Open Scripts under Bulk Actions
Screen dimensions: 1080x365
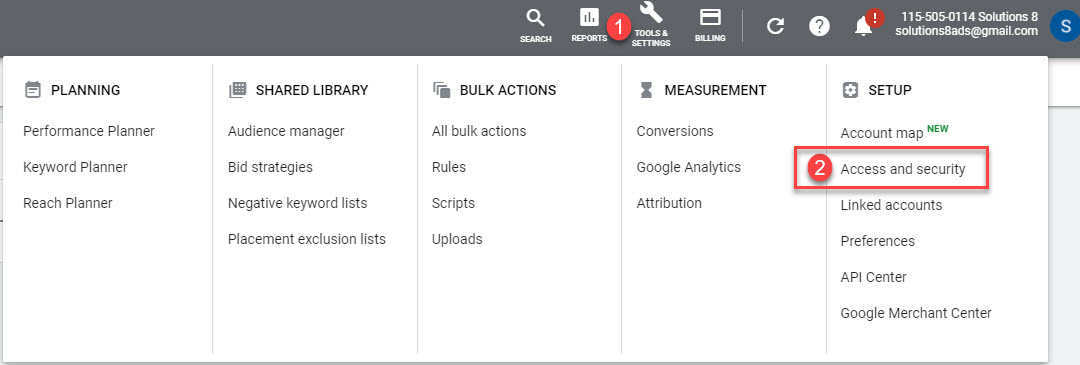point(453,203)
